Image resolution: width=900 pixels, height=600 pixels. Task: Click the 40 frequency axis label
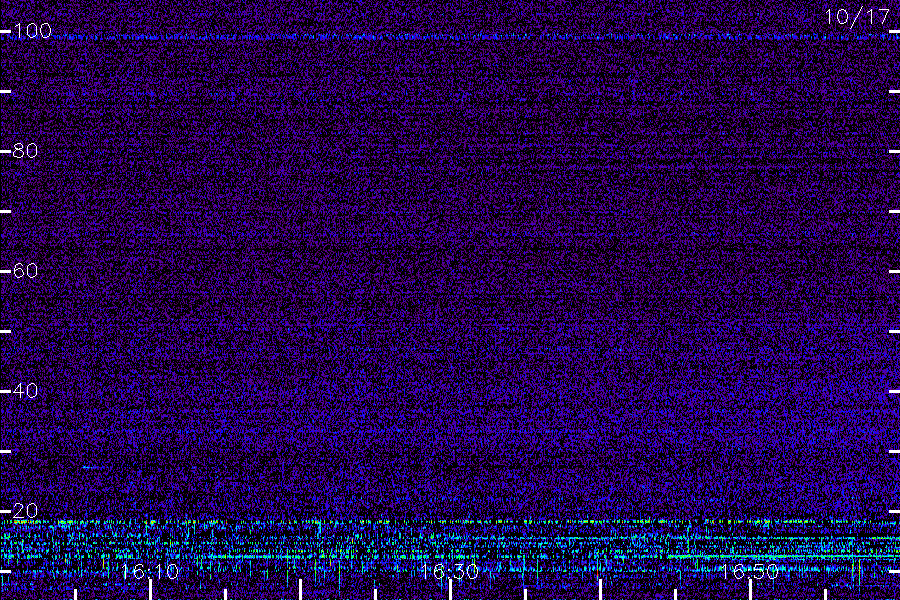[x=25, y=390]
